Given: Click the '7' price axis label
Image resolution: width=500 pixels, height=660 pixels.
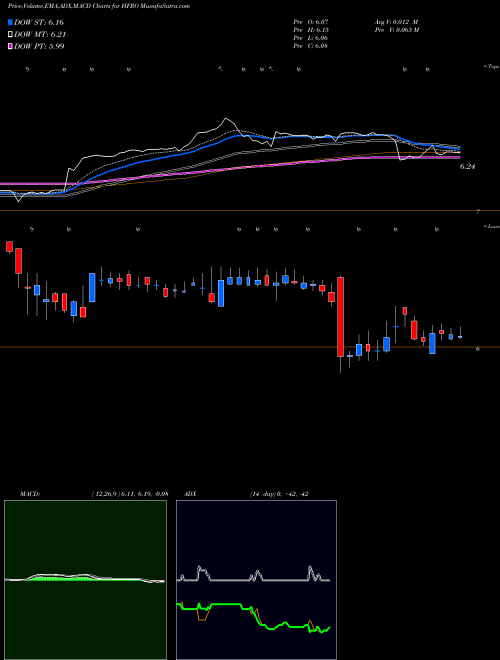Looking at the screenshot, I should [478, 212].
